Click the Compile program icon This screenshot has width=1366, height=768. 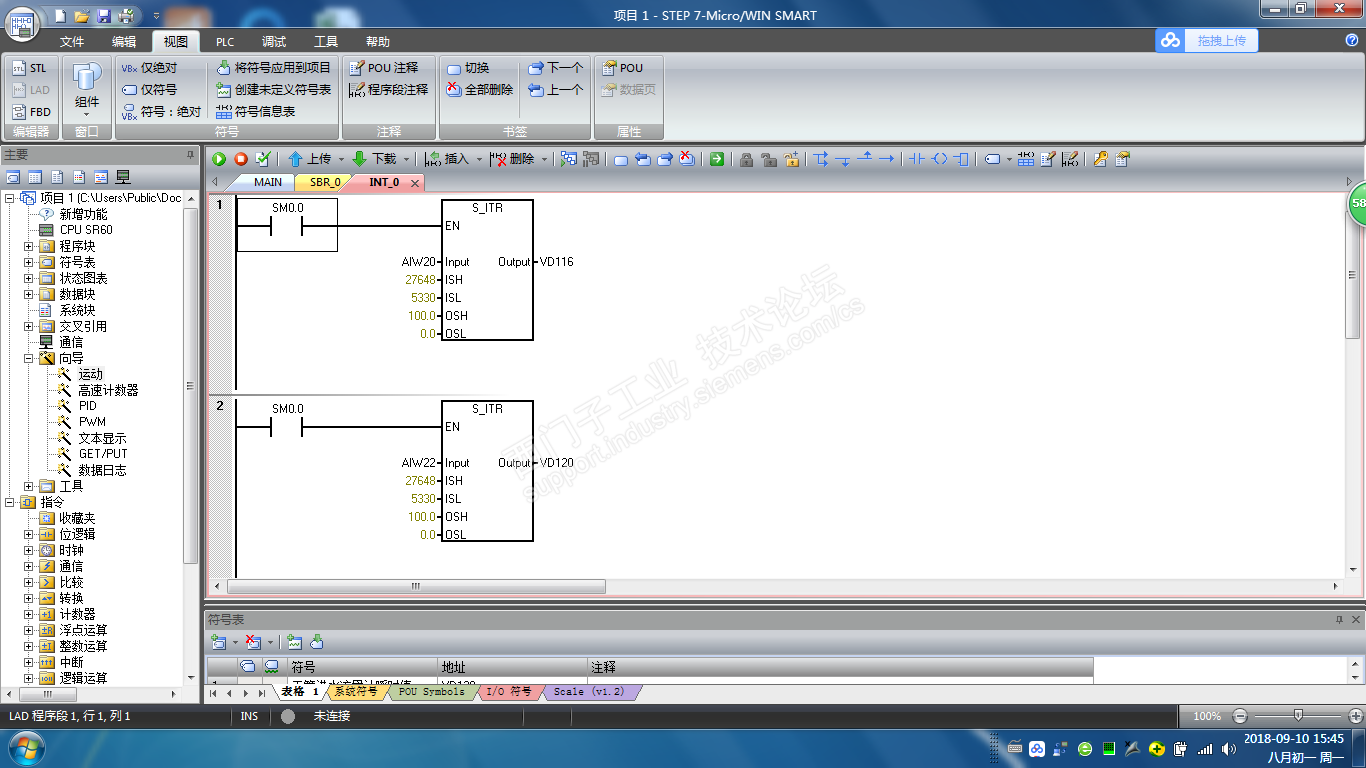pyautogui.click(x=263, y=159)
